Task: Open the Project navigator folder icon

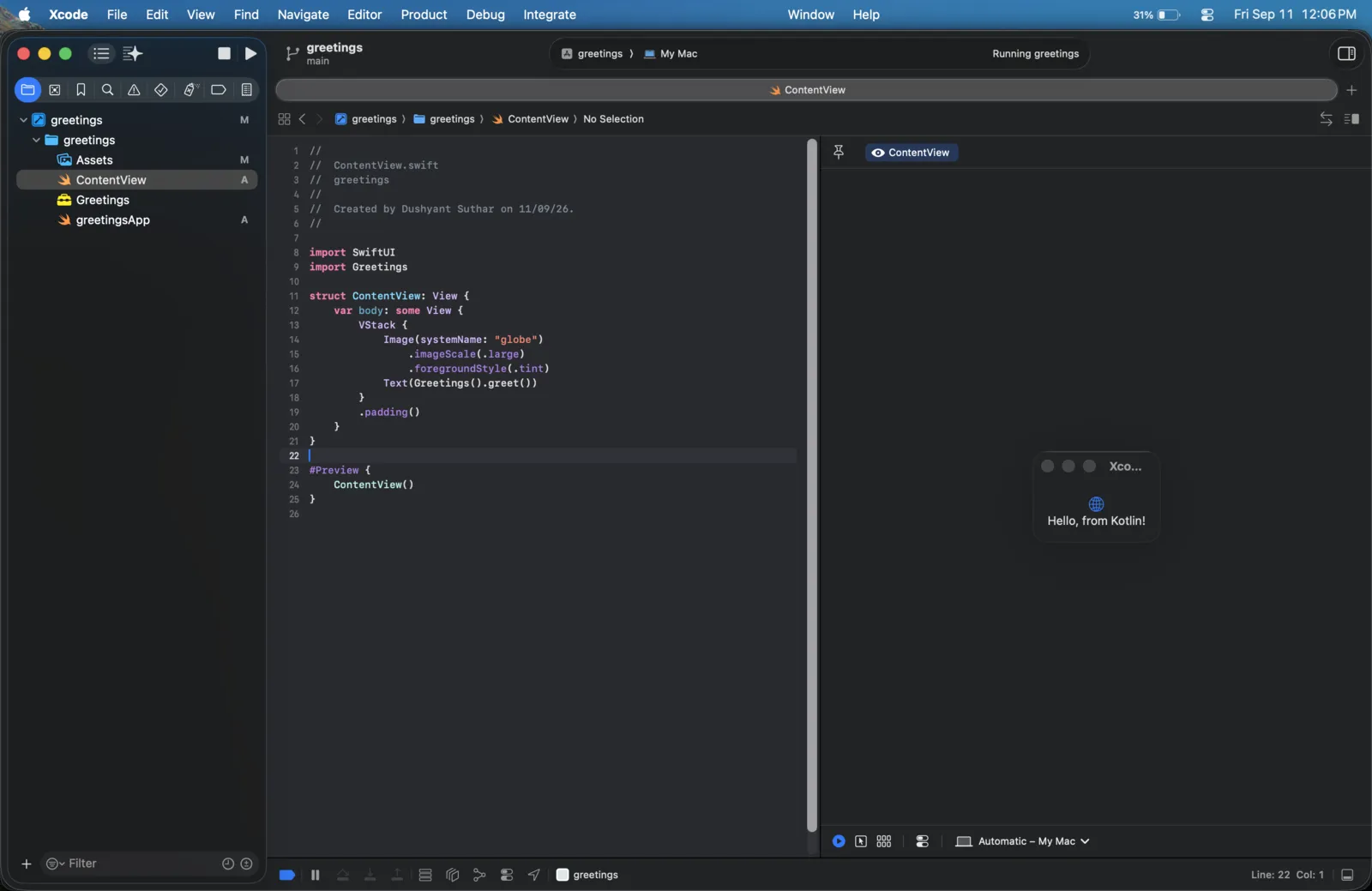Action: (x=27, y=90)
